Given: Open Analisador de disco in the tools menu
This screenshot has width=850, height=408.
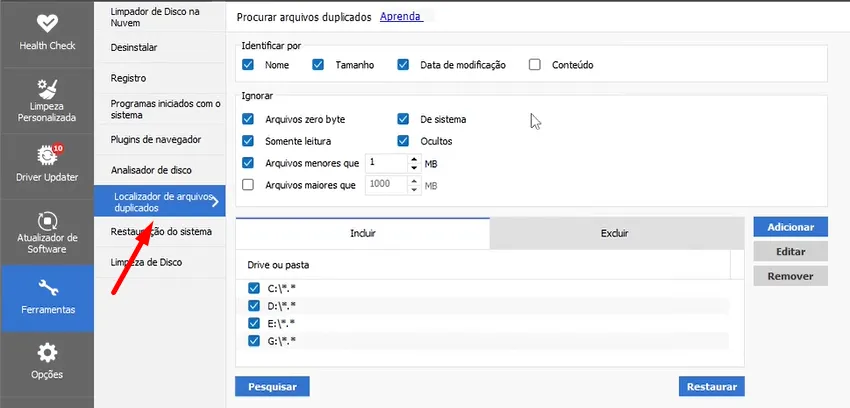Looking at the screenshot, I should point(150,171).
